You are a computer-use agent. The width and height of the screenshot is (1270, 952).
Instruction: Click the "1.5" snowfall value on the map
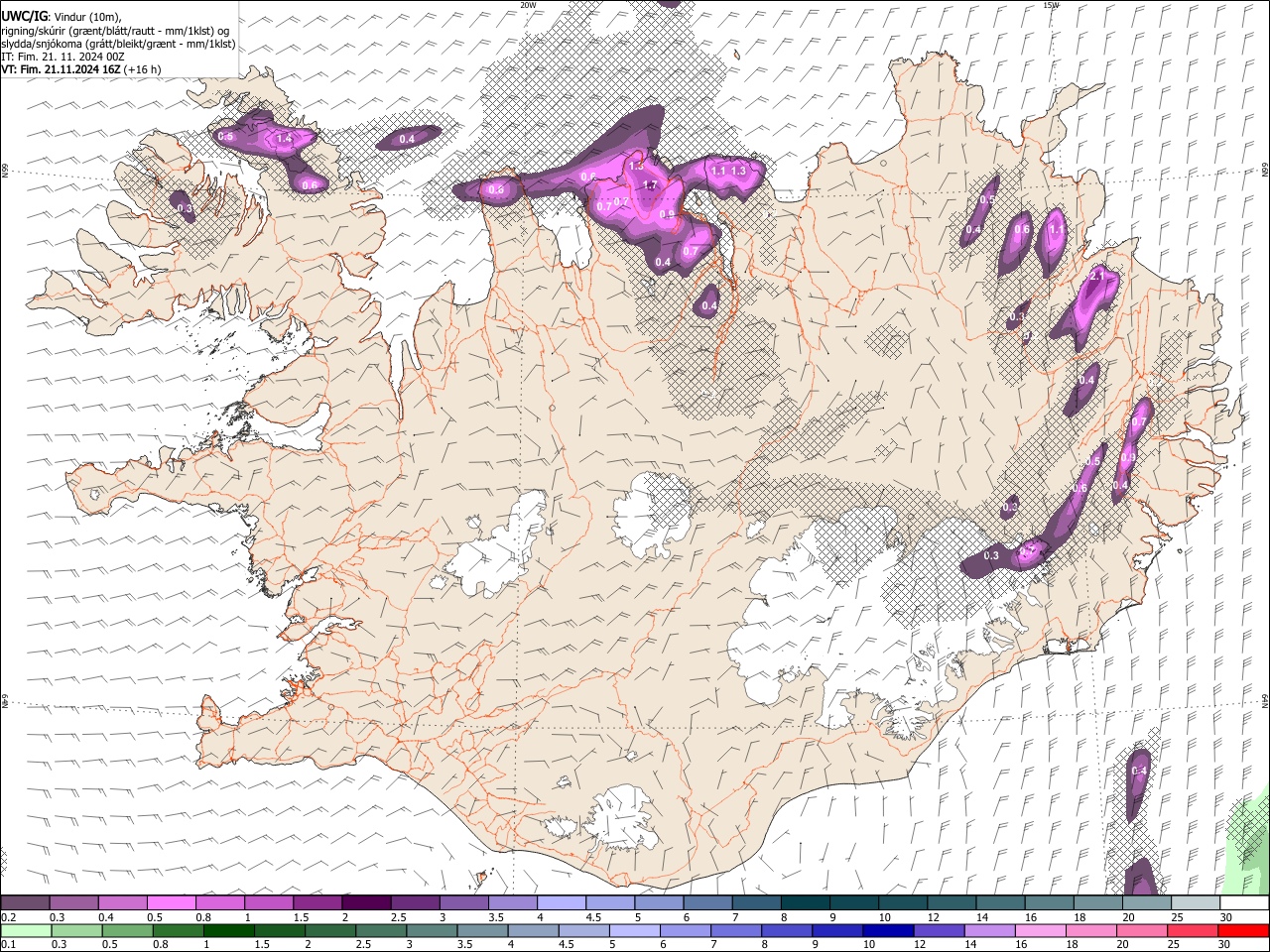tap(636, 167)
